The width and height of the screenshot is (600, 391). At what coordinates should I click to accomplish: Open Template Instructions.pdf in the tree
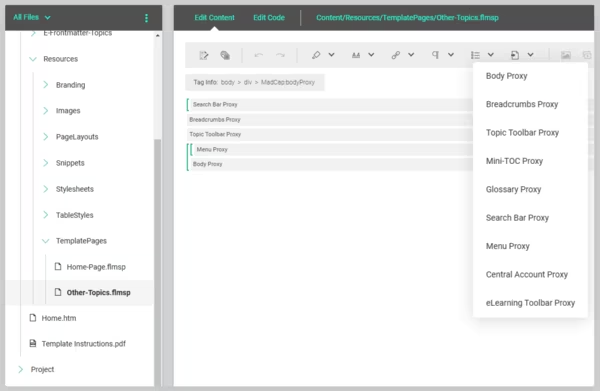(x=83, y=344)
